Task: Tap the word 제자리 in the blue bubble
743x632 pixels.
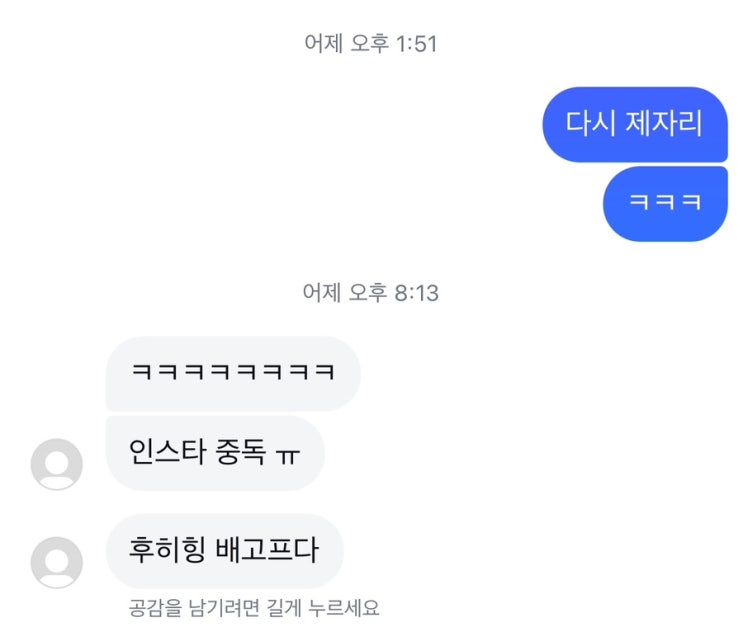Action: pos(664,124)
